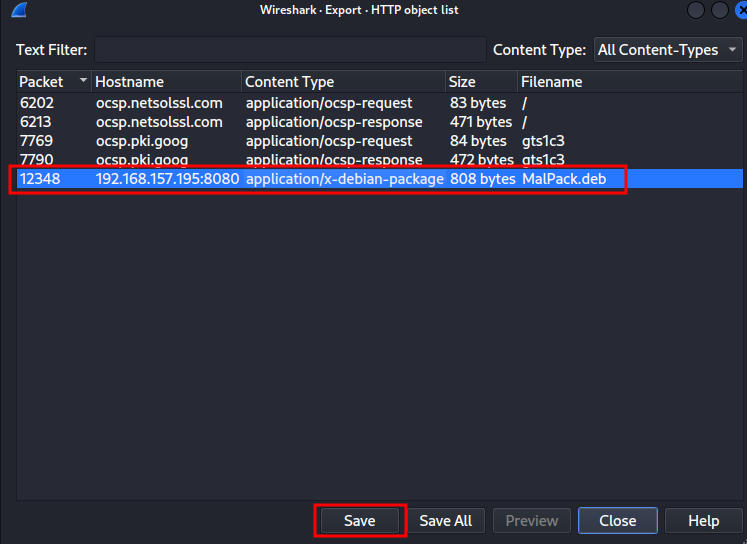Viewport: 747px width, 544px height.
Task: Click the 83 bytes size cell
Action: tap(478, 103)
